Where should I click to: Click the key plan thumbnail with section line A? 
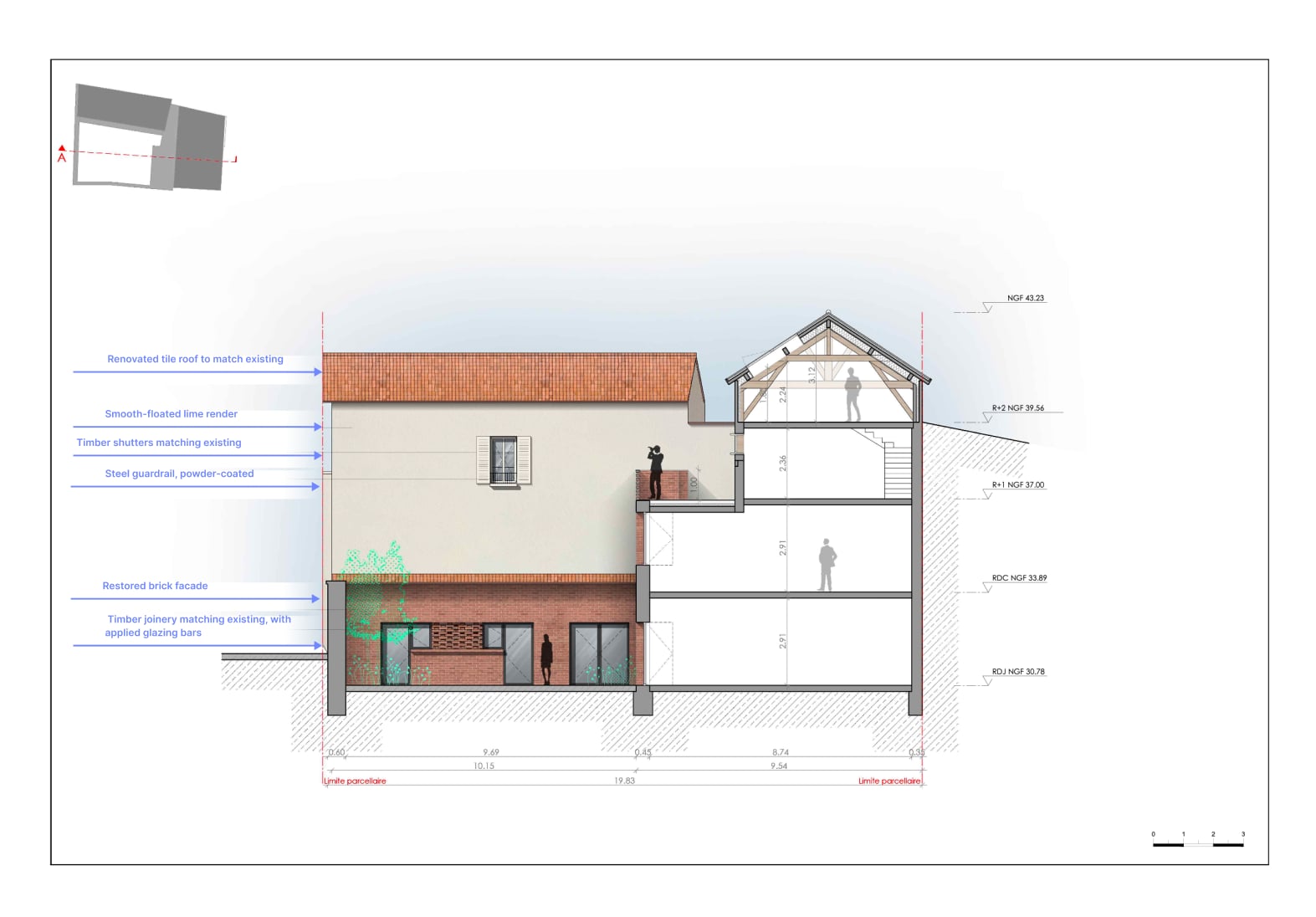click(151, 137)
